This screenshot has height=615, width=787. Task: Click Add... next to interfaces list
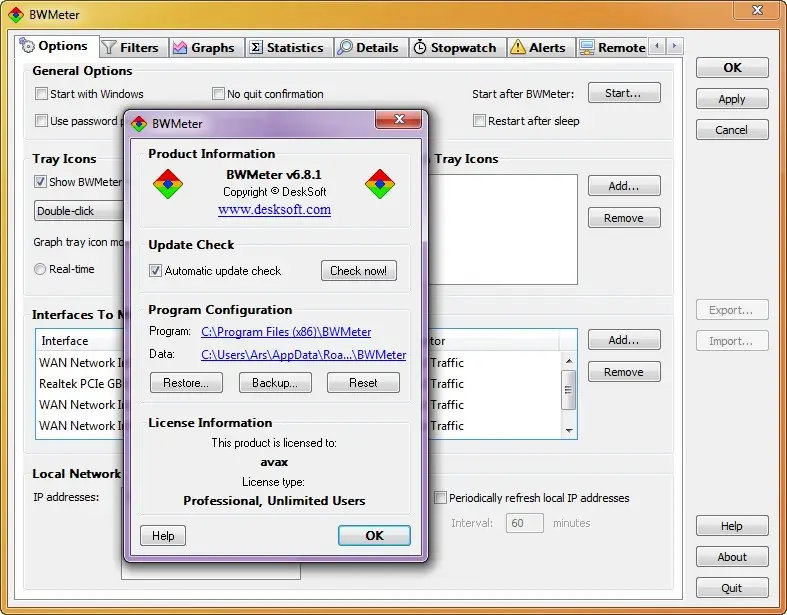[624, 340]
